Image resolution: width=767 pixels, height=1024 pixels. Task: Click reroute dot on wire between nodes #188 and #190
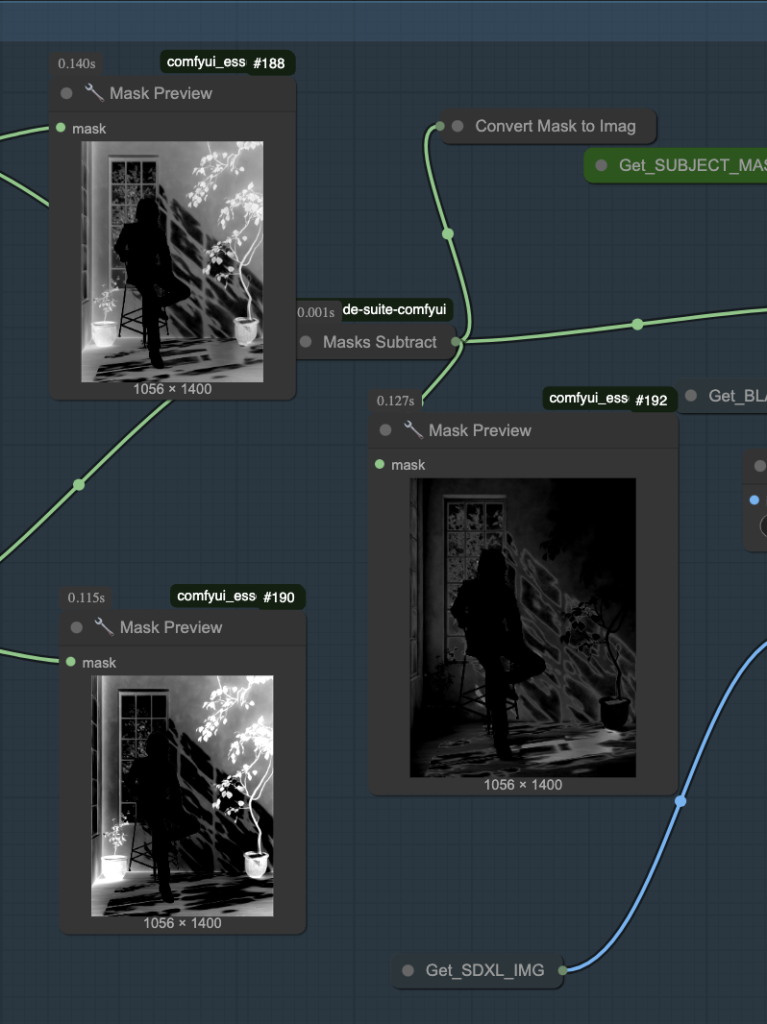tap(79, 485)
